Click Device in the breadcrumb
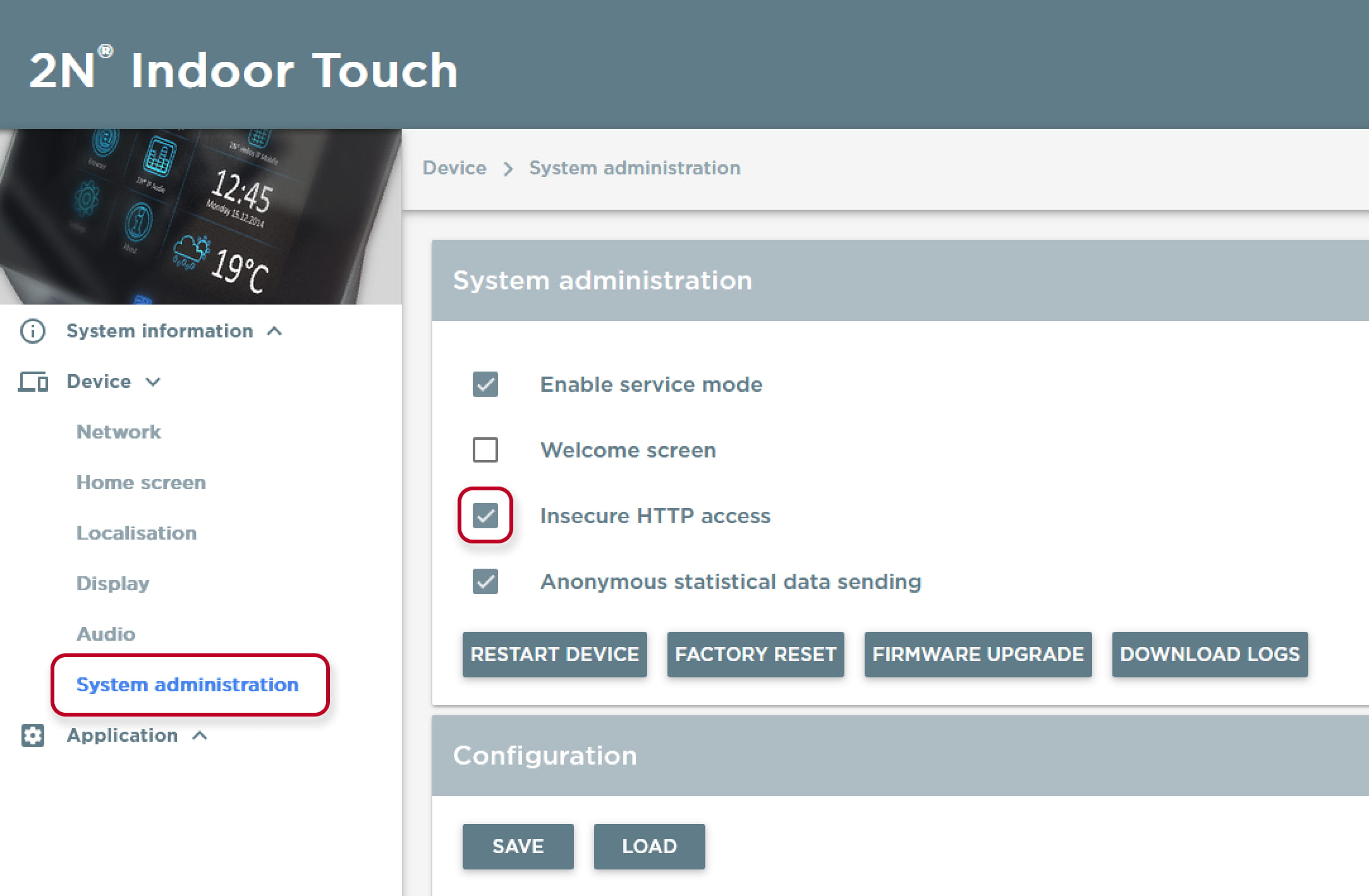Image resolution: width=1369 pixels, height=896 pixels. (x=454, y=168)
